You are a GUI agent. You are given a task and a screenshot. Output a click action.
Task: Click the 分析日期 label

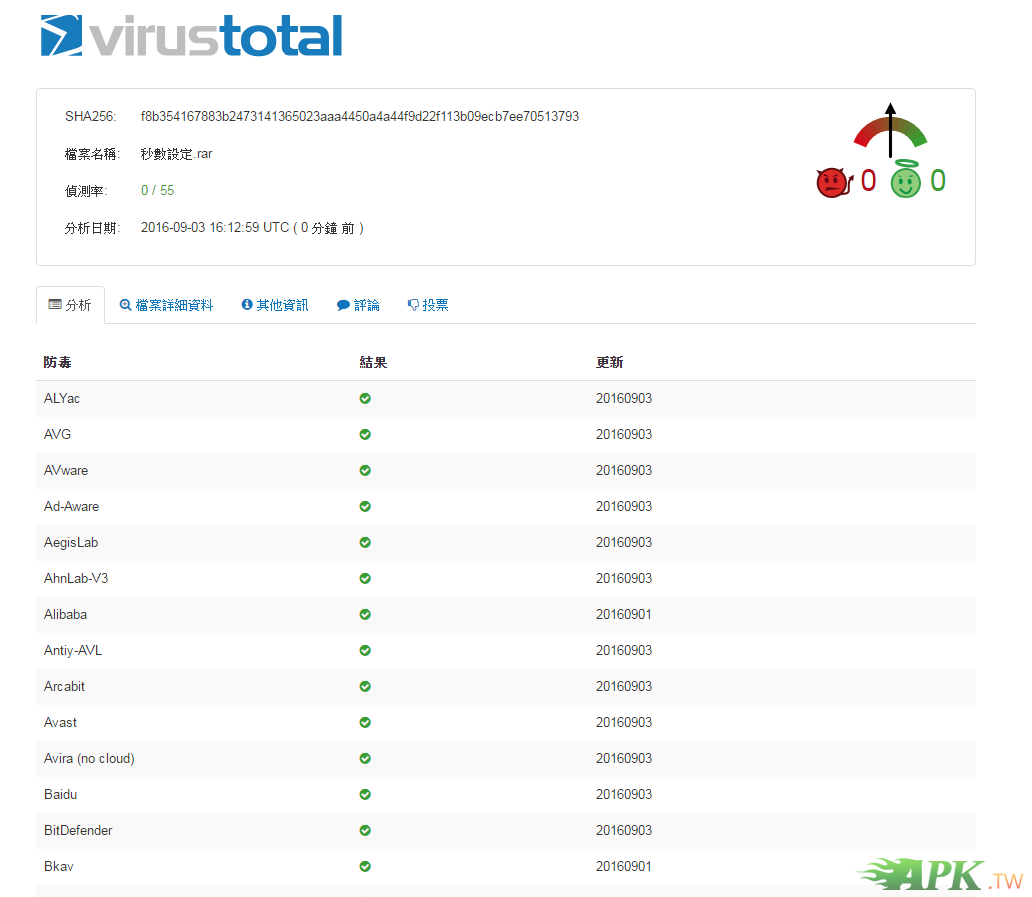pos(92,228)
